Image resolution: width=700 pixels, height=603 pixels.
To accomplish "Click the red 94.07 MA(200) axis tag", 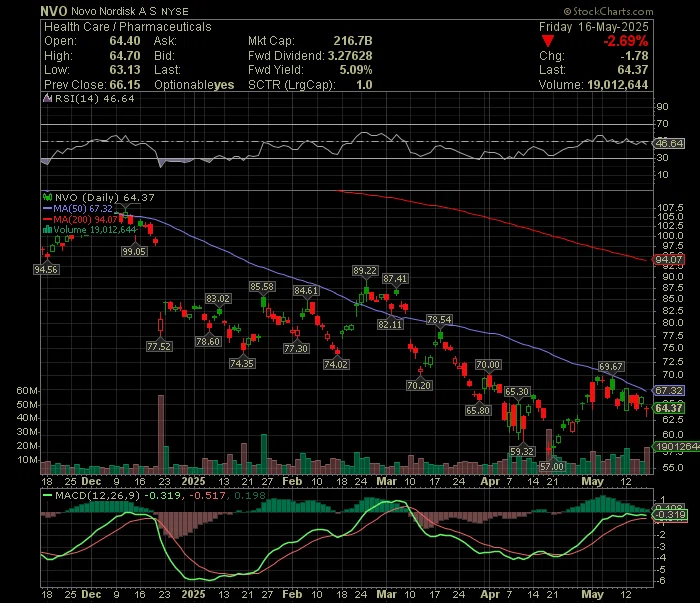I will [669, 260].
